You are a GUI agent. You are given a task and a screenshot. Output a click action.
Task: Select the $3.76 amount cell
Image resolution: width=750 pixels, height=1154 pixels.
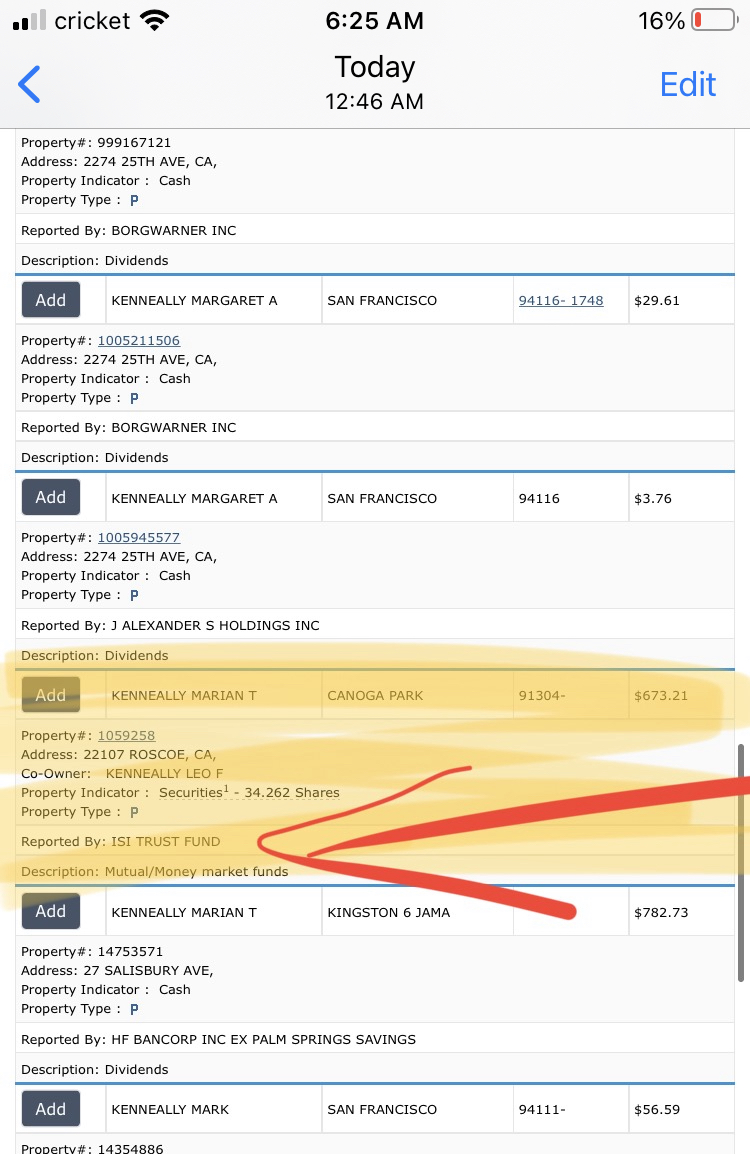[x=682, y=498]
